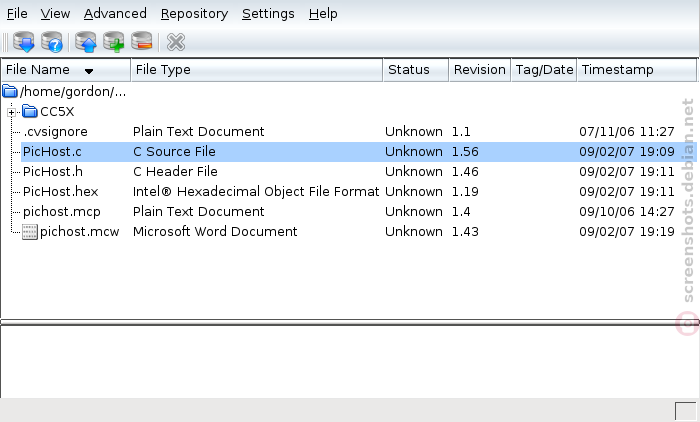The image size is (700, 422).
Task: Click the /home/gordon root folder icon
Action: (10, 92)
